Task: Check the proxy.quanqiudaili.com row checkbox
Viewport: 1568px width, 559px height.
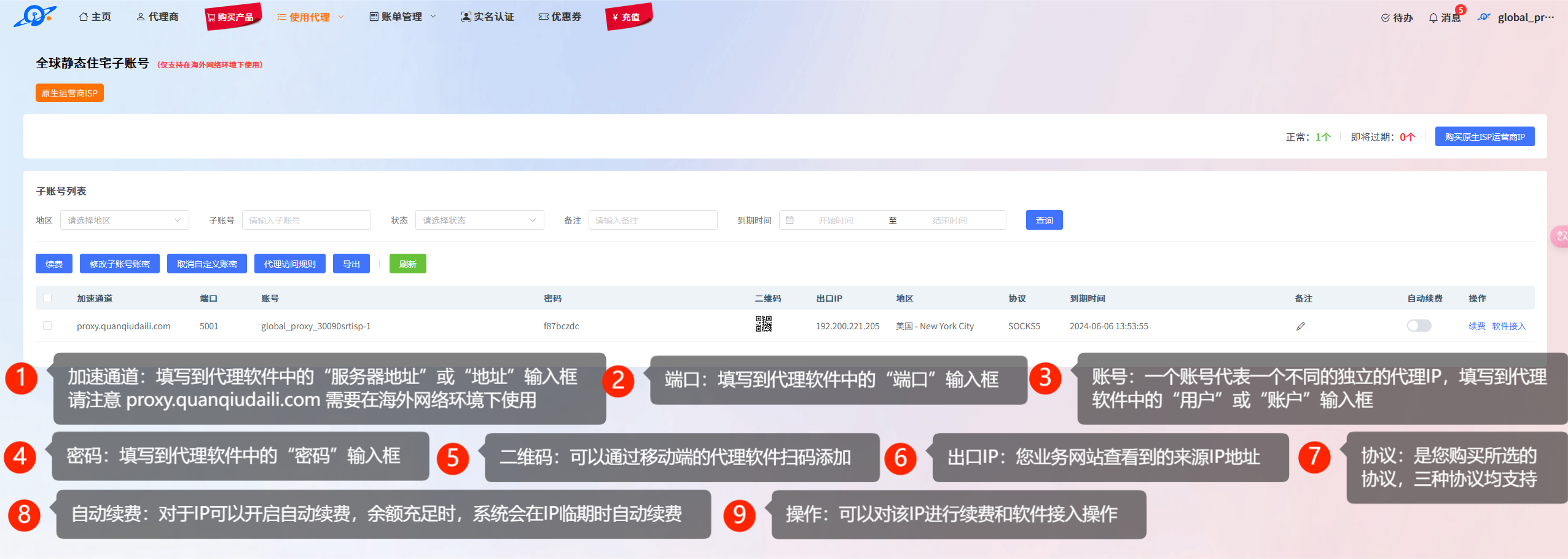Action: (47, 326)
